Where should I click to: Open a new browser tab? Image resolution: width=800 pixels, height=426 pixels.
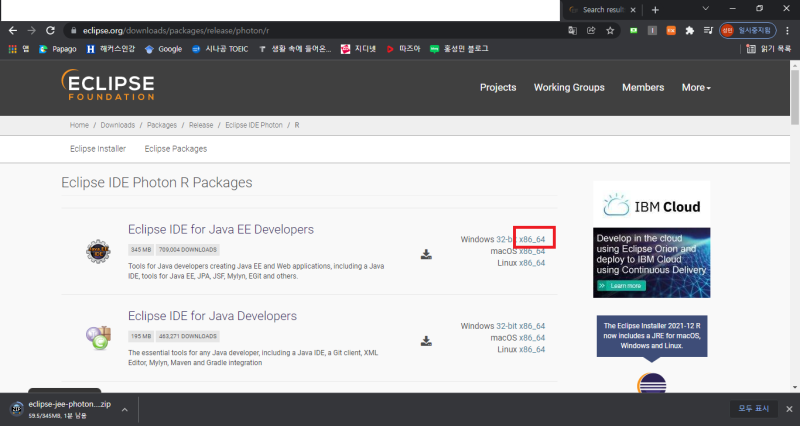[656, 9]
